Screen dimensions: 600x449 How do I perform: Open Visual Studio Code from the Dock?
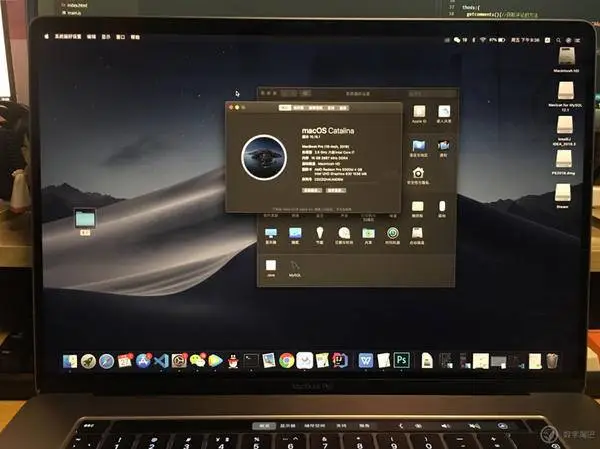pos(161,361)
